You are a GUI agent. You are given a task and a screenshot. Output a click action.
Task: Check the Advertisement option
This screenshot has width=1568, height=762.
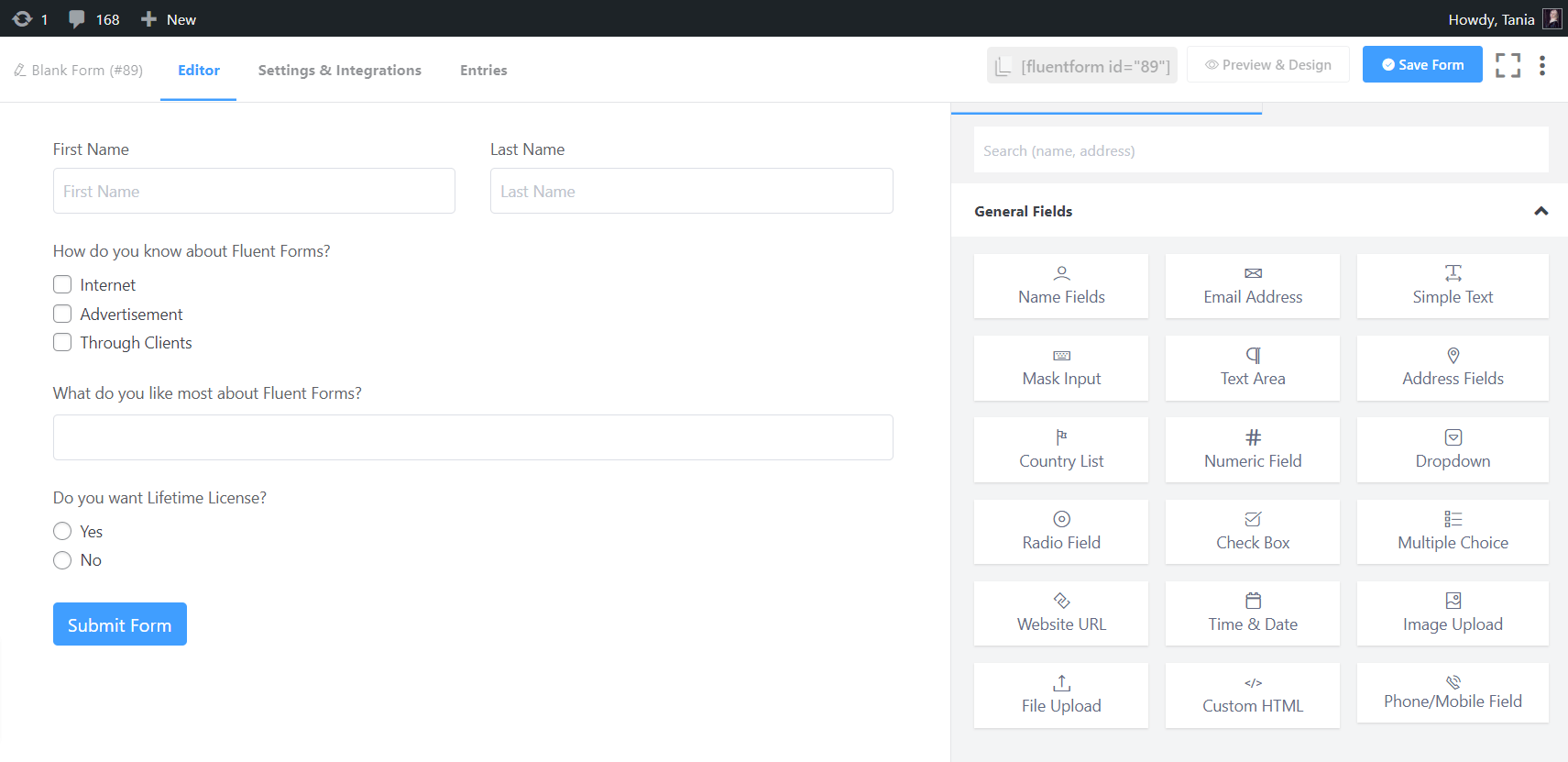[62, 314]
